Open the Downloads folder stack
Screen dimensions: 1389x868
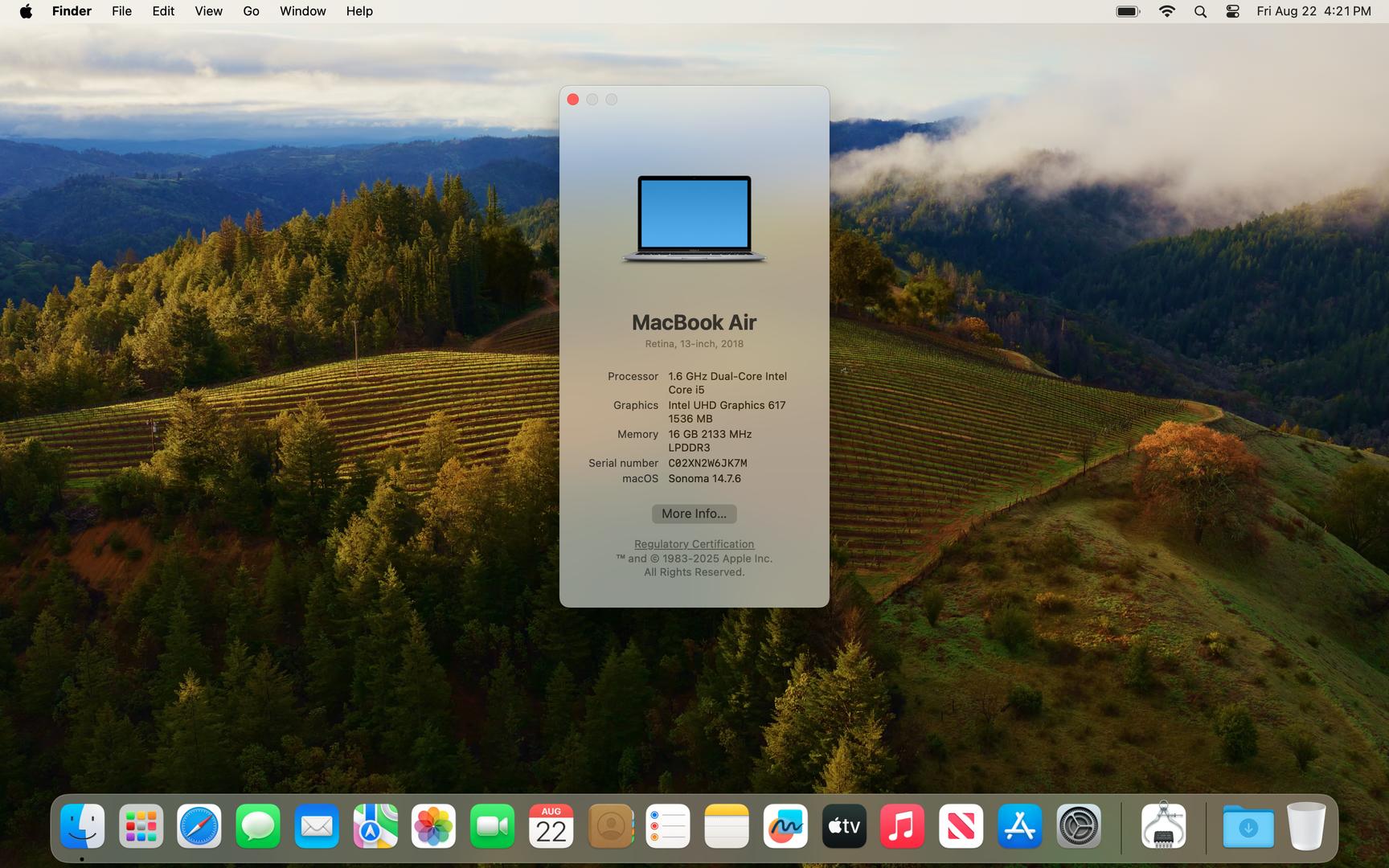(x=1248, y=825)
